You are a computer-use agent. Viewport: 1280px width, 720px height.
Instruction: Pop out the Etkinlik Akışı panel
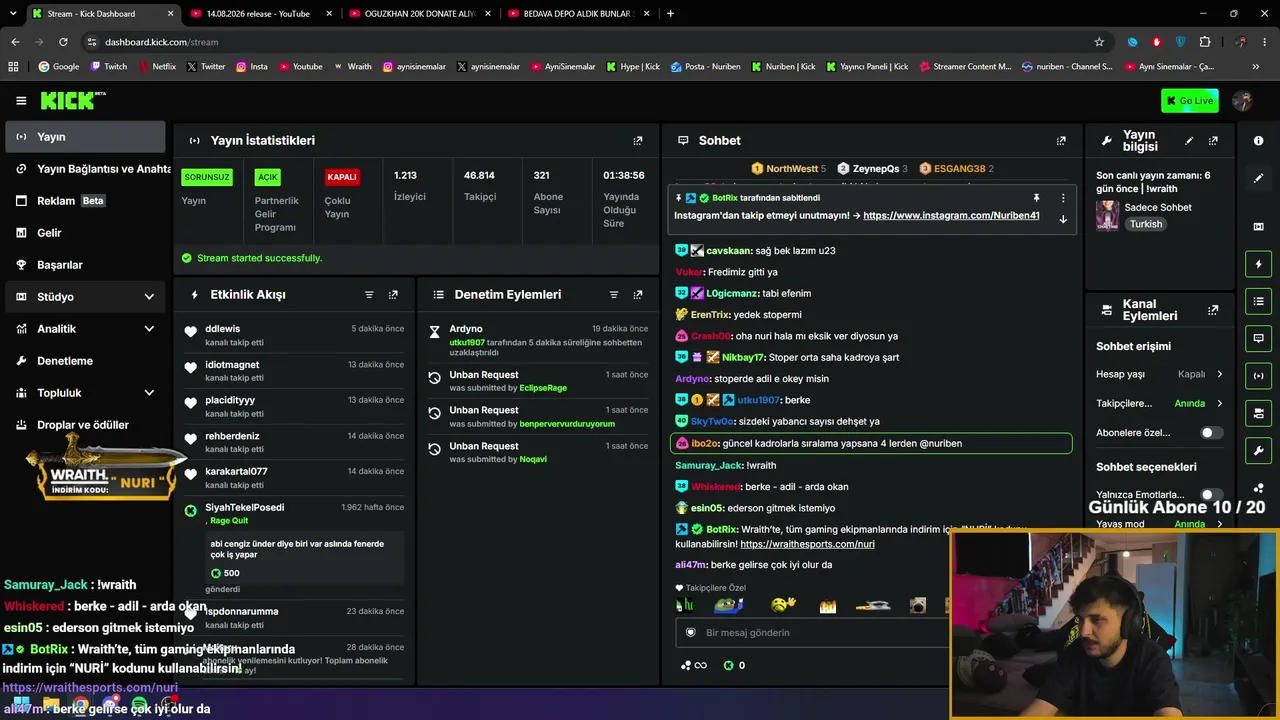point(393,295)
